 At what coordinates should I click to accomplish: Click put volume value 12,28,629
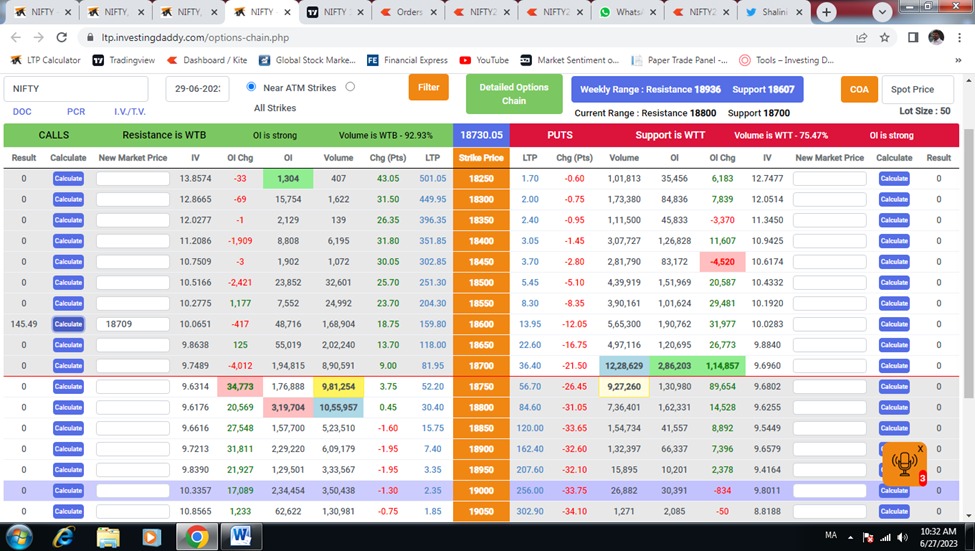point(624,366)
